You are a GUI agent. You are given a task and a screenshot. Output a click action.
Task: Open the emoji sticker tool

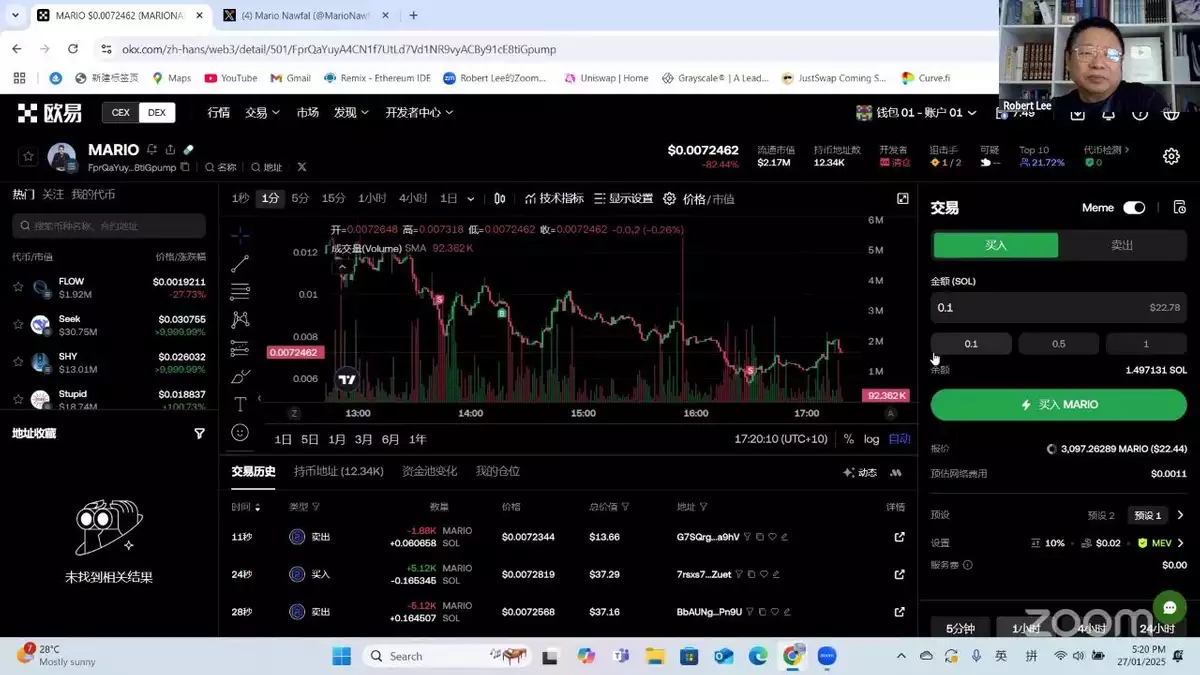[x=240, y=432]
